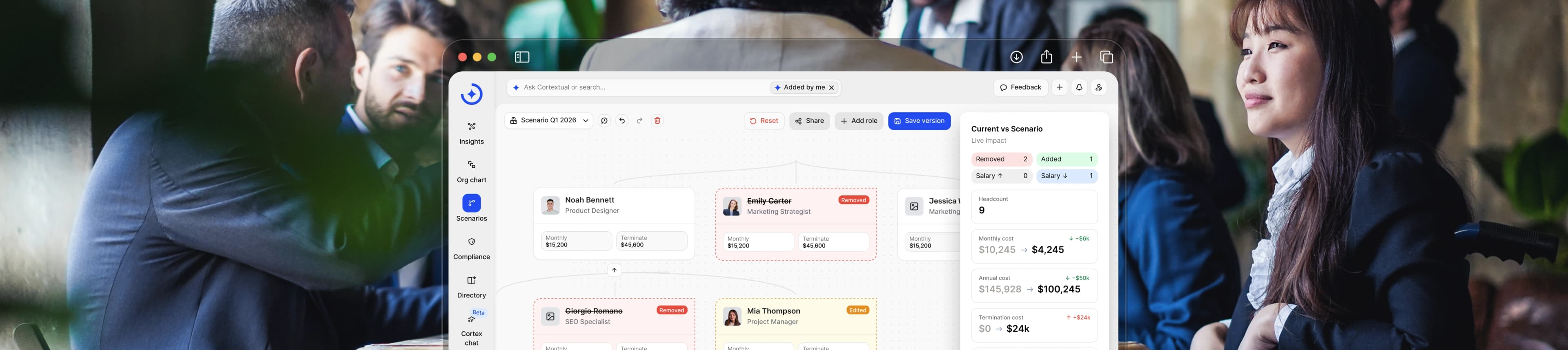Click the Removed 2 filter pill

click(1001, 159)
